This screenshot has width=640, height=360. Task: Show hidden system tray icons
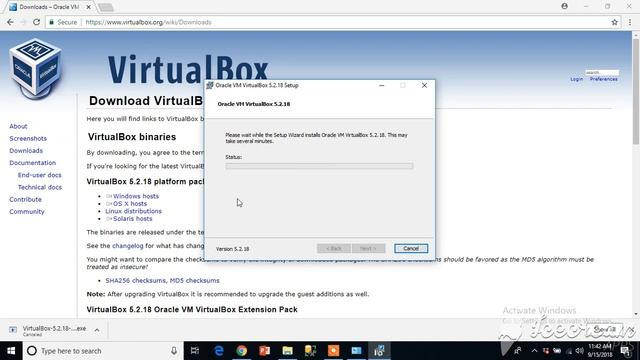(534, 351)
